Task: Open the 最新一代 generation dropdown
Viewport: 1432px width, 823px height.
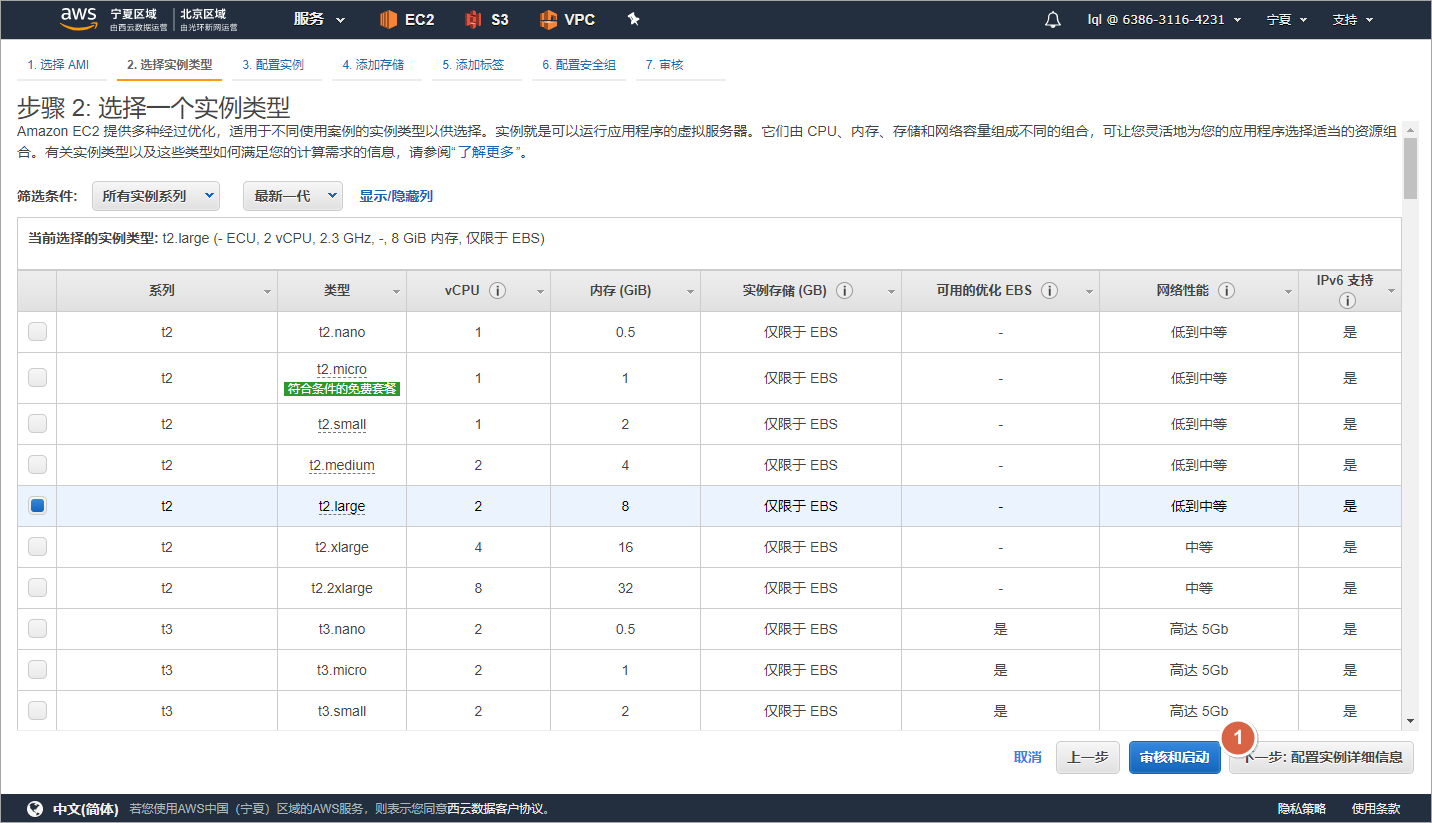Action: coord(293,196)
